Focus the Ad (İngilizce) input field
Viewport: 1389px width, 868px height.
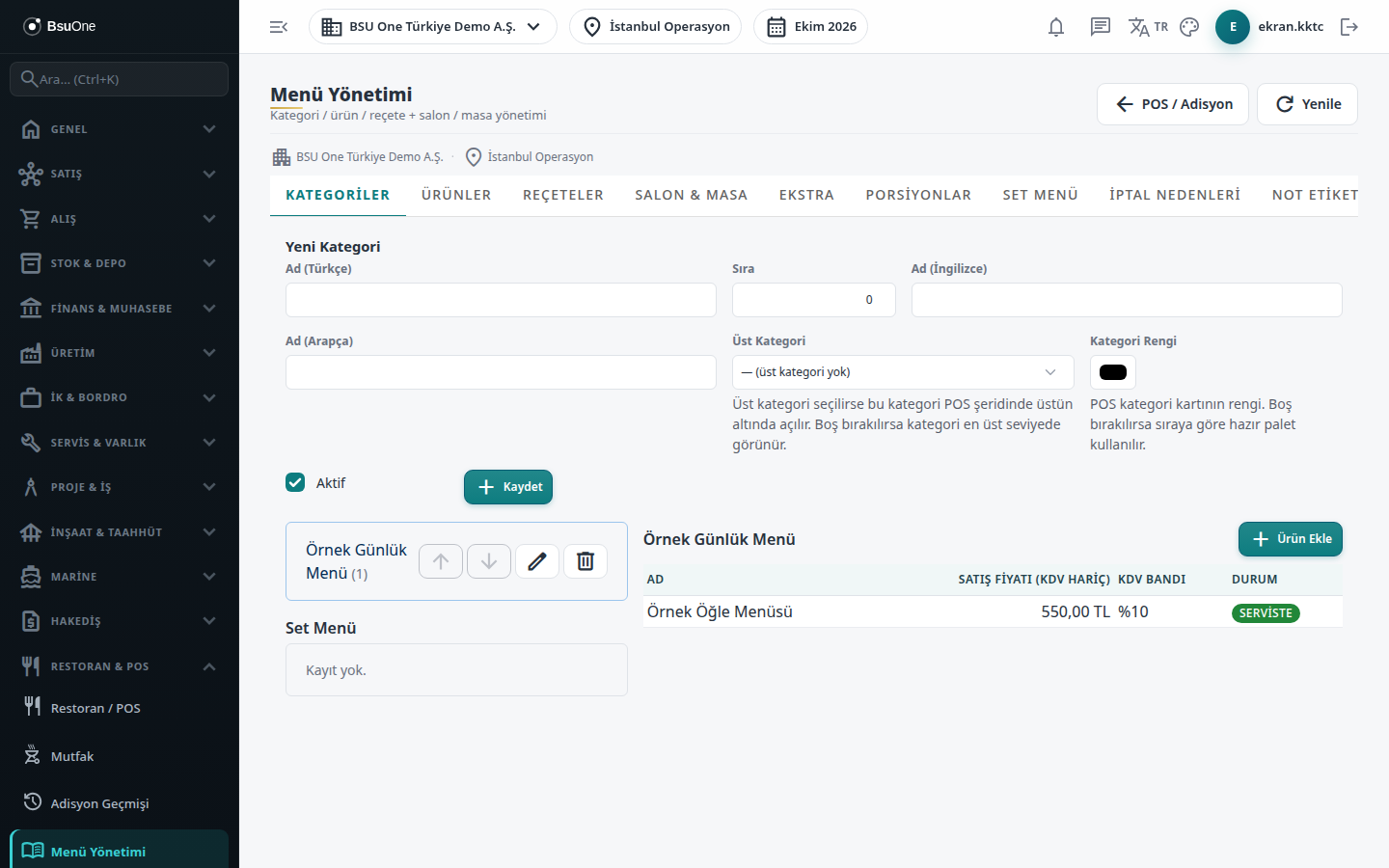click(1127, 300)
